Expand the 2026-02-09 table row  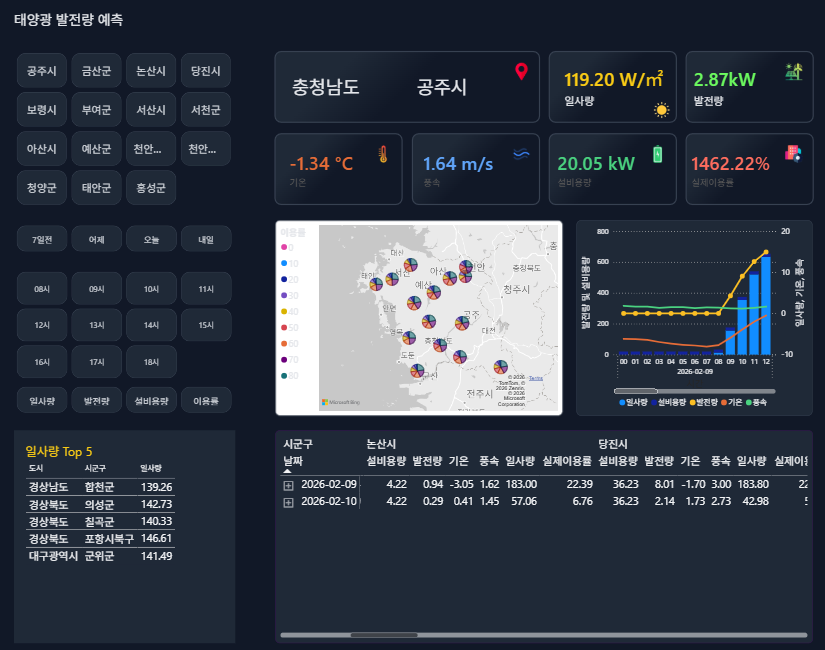tap(288, 485)
